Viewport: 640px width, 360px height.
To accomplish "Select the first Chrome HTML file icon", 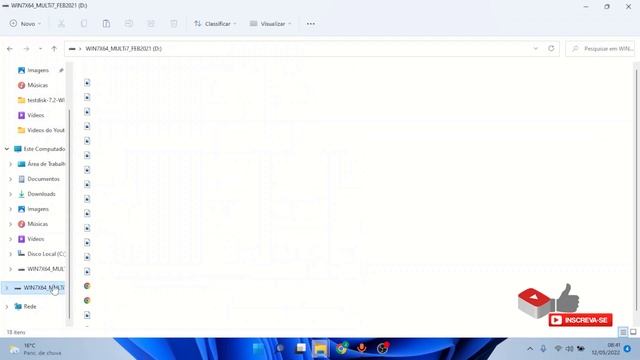I will (87, 286).
